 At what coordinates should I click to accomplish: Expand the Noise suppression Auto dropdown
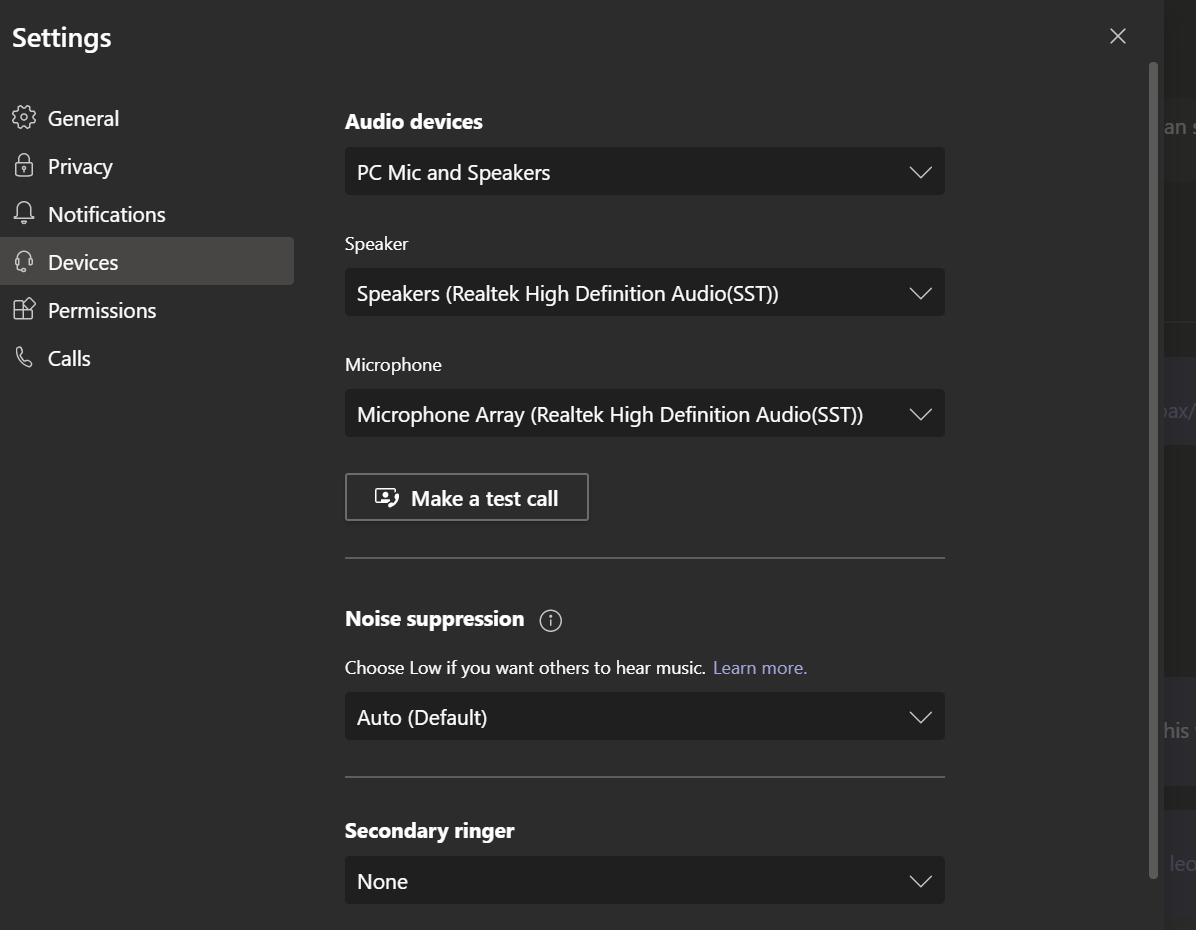(x=644, y=717)
